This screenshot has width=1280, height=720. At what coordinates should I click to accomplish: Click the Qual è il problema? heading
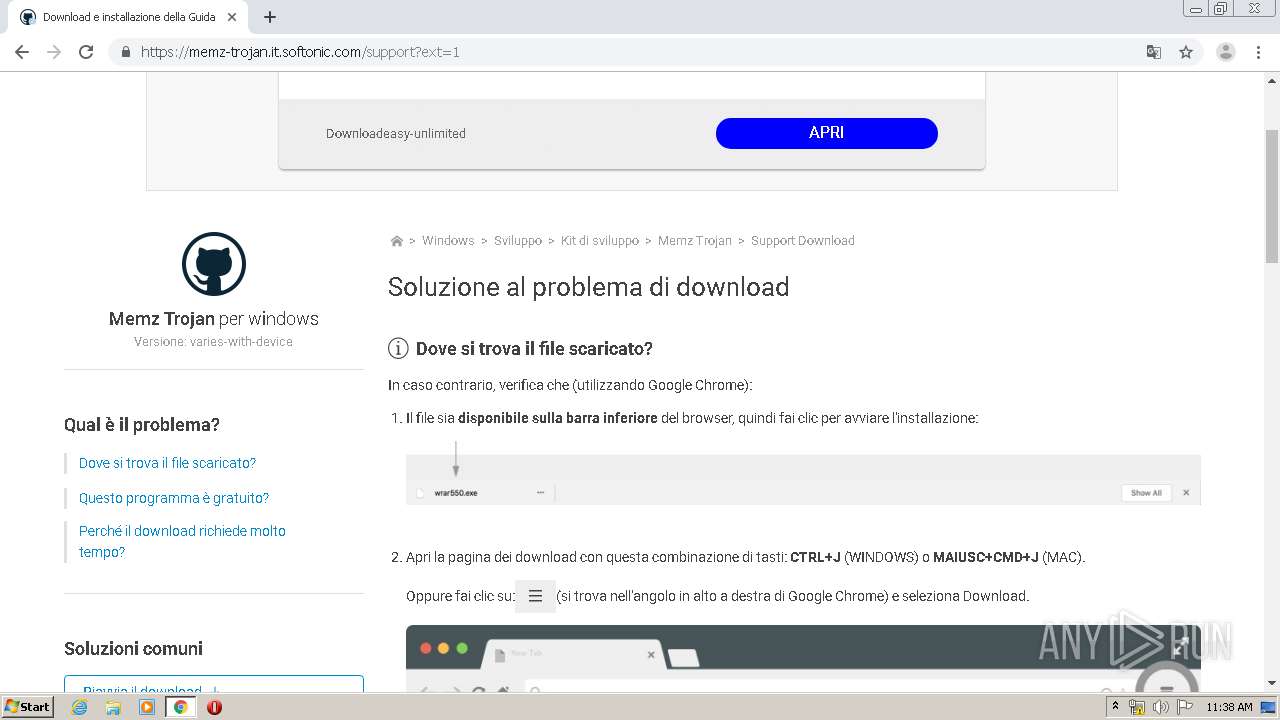point(142,425)
